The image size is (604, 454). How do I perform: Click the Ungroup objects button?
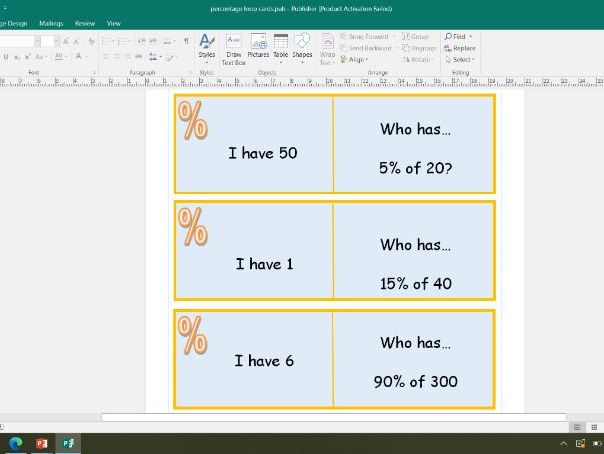click(x=419, y=48)
